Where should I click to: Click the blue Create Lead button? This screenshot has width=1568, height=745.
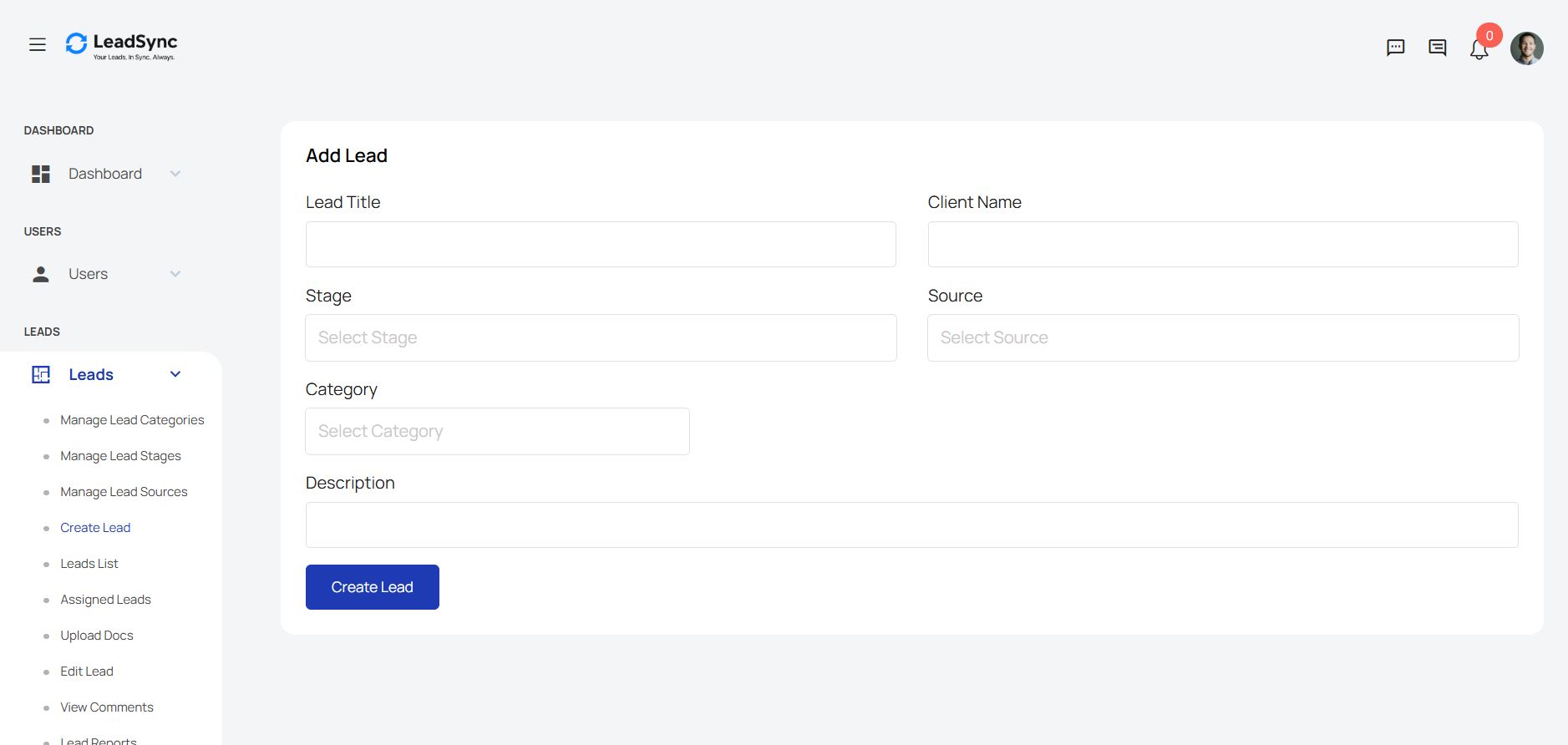[372, 587]
